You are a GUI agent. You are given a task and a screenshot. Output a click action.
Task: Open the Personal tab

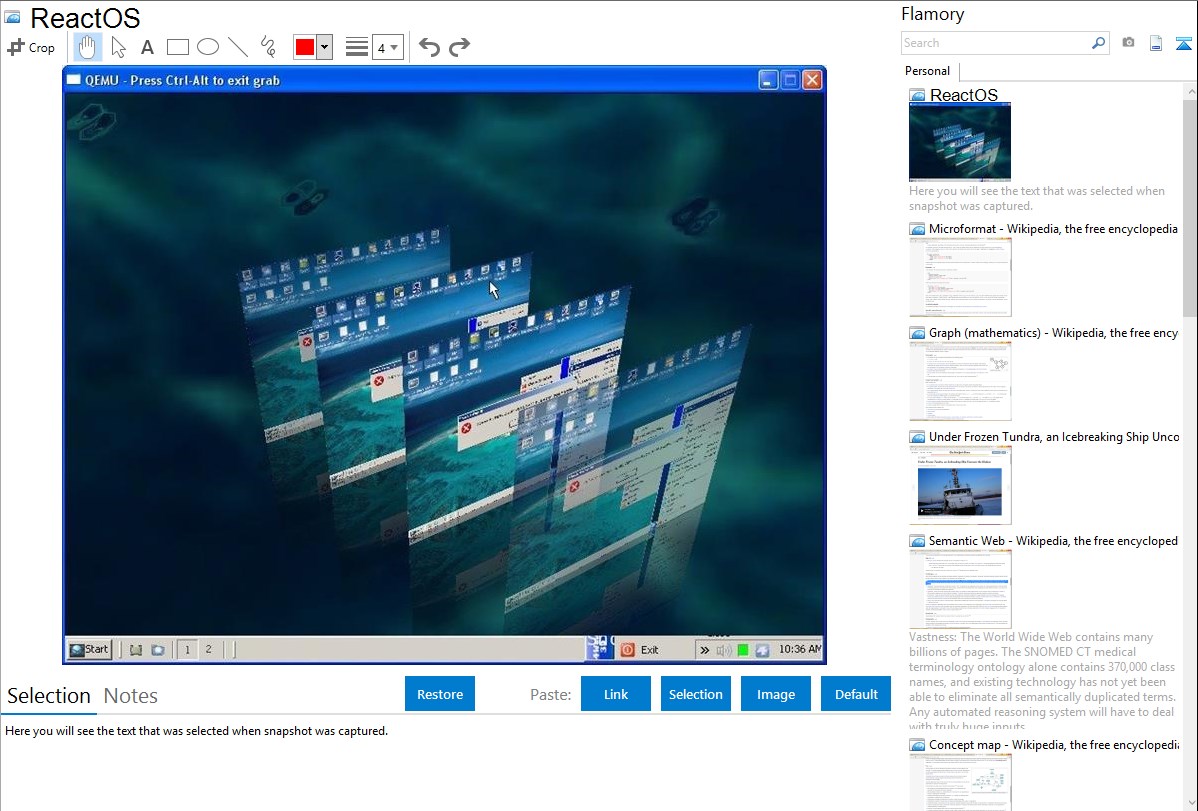point(927,71)
